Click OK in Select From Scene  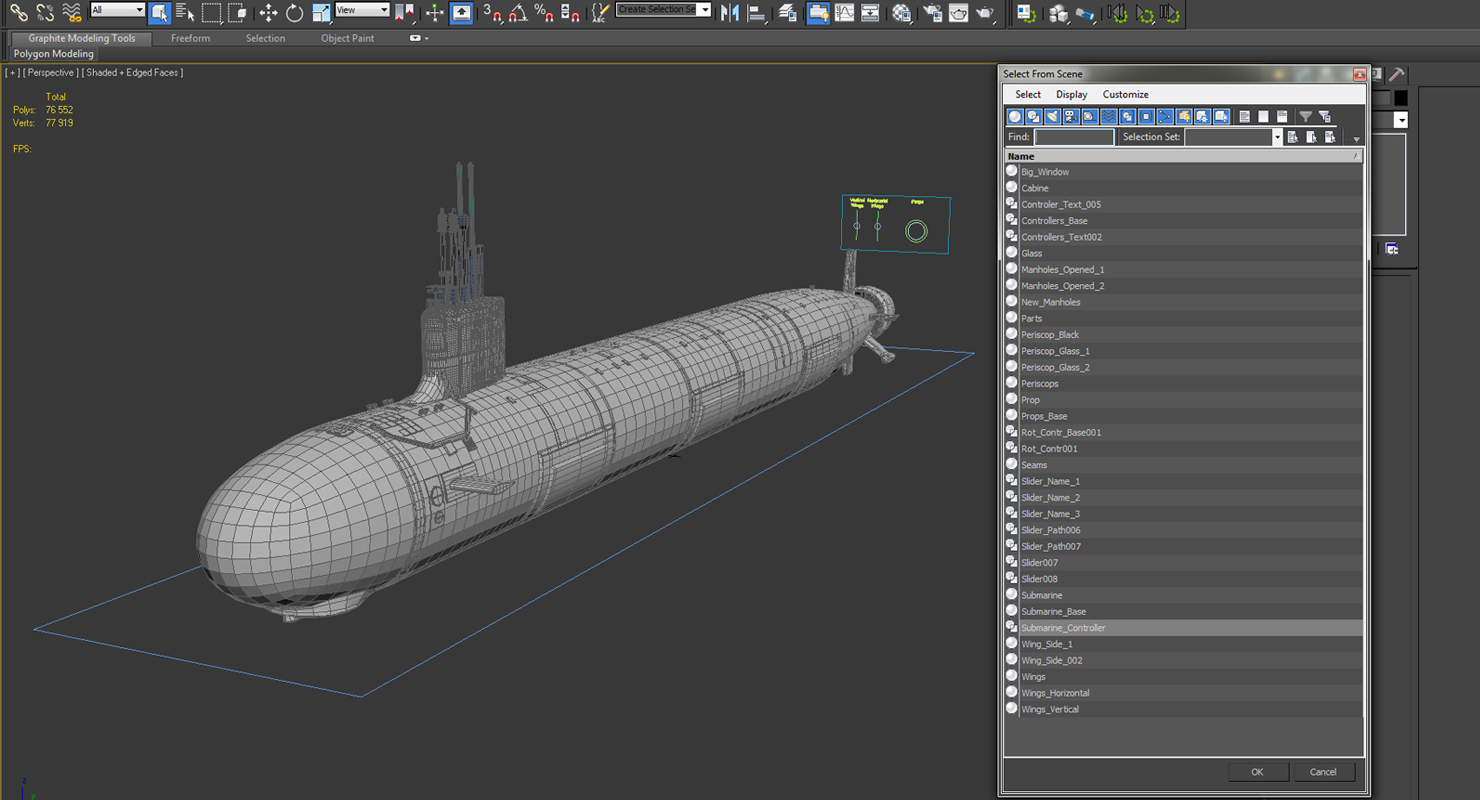click(1257, 771)
